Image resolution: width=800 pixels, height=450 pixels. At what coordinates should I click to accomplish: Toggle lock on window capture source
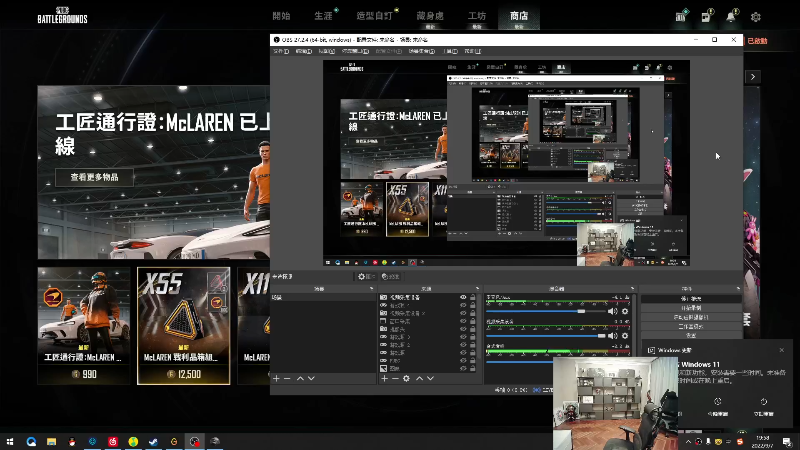pos(473,321)
